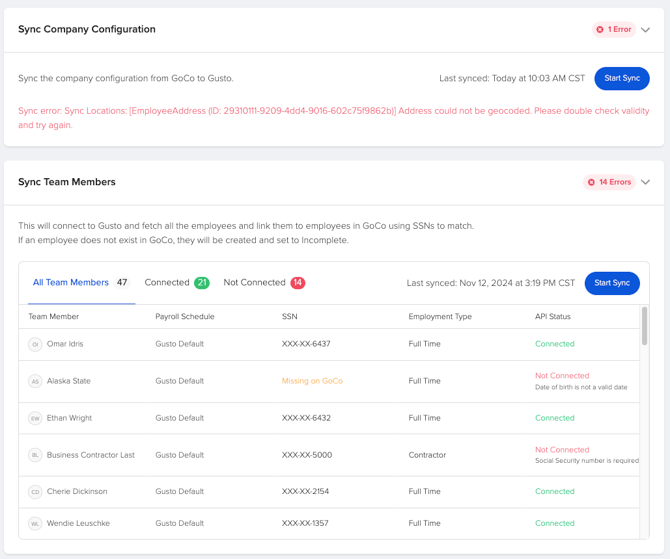Click the 1 Error badge
670x559 pixels.
coord(614,29)
